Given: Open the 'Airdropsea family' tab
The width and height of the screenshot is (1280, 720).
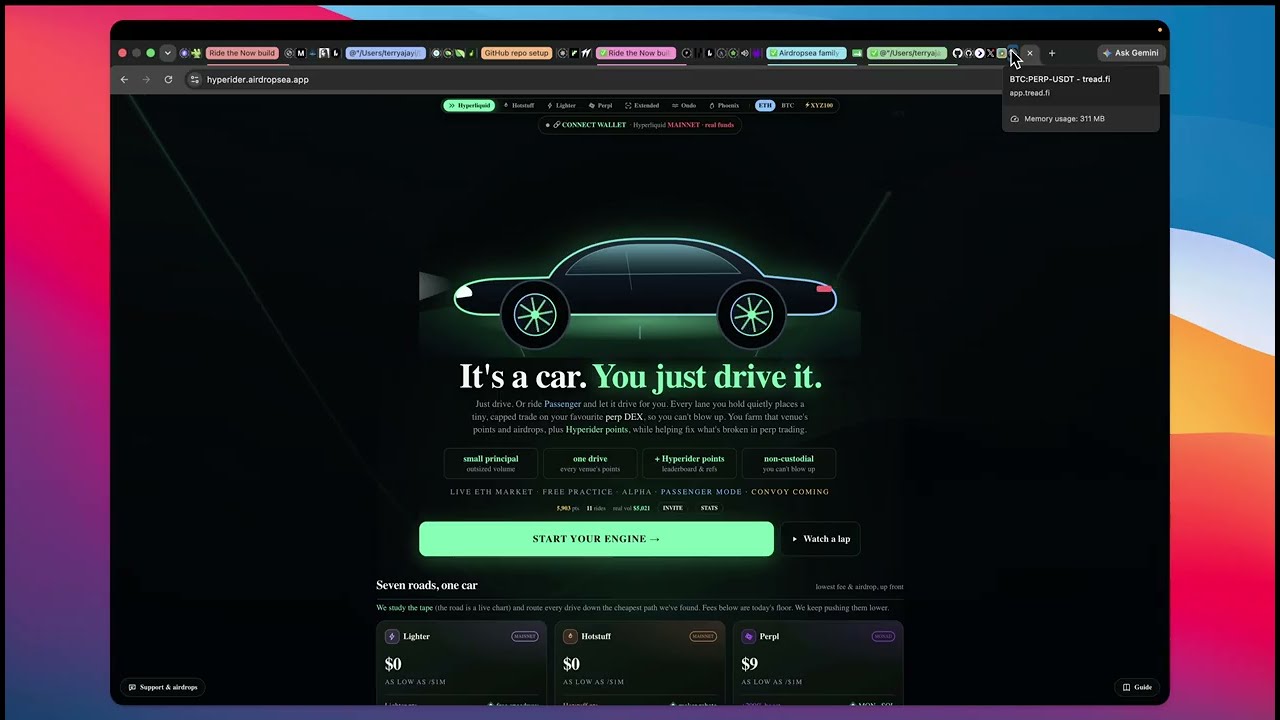Looking at the screenshot, I should [x=807, y=53].
